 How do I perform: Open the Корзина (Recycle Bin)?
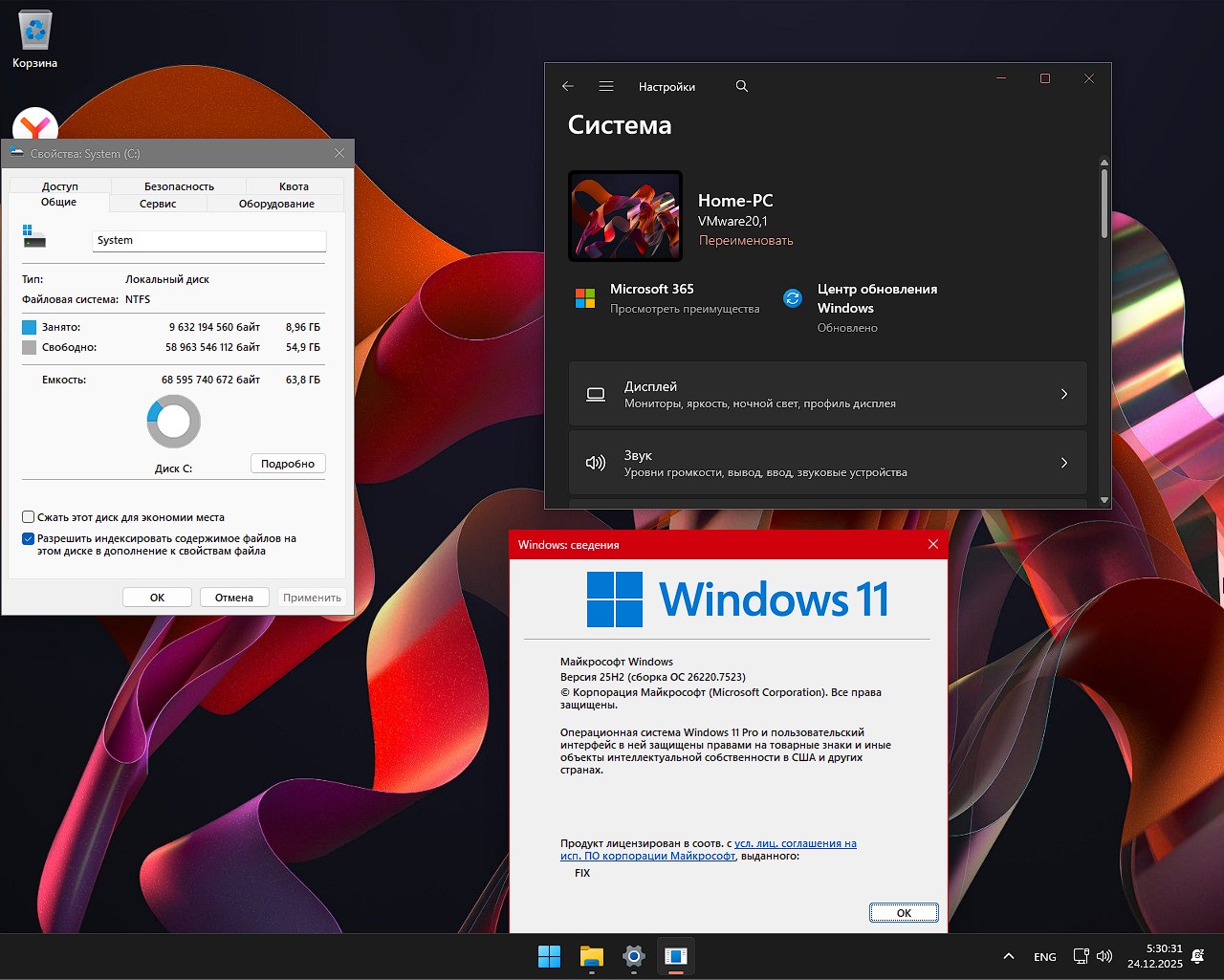pyautogui.click(x=34, y=29)
